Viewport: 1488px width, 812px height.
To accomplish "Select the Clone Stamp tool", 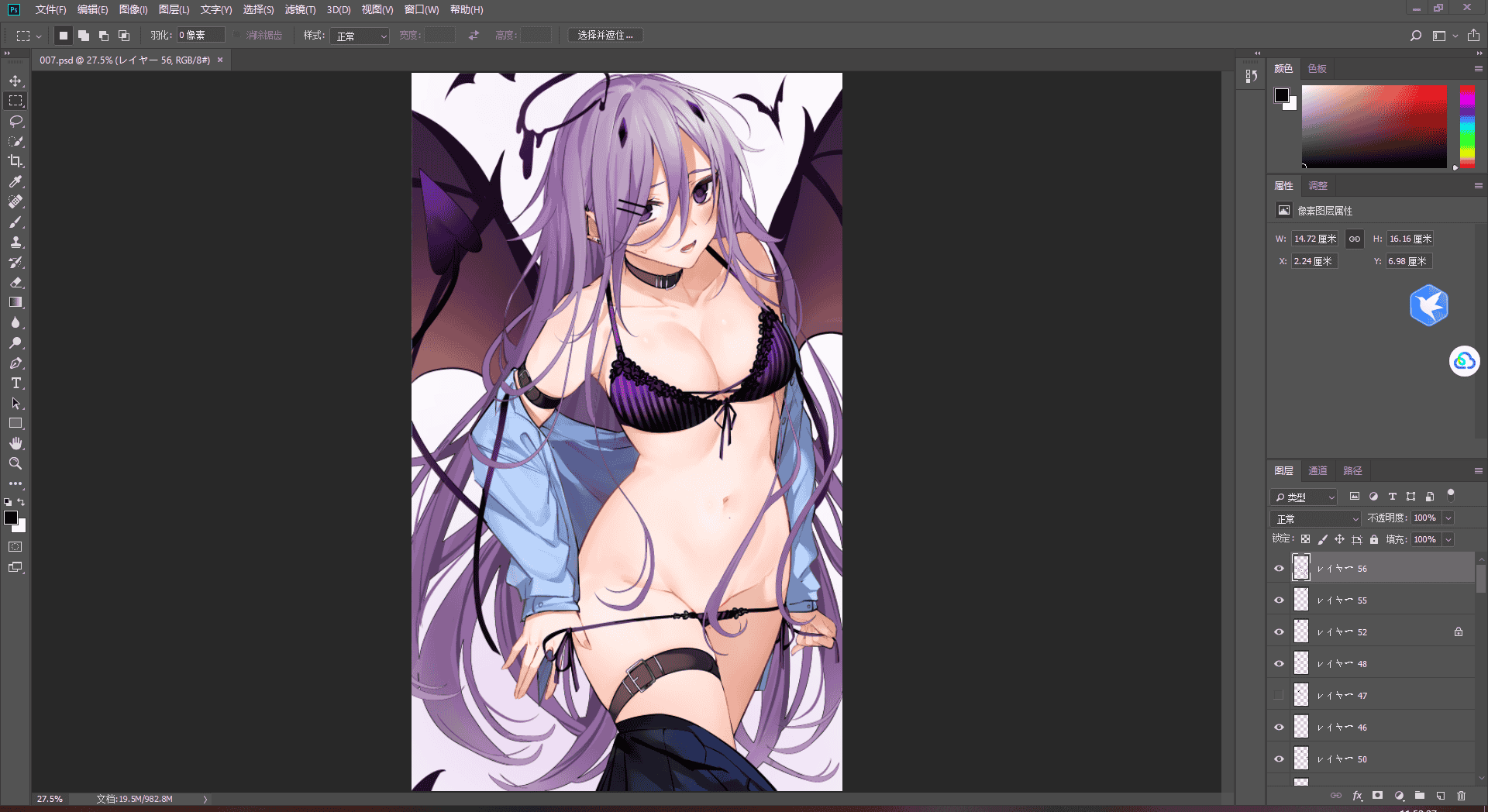I will (x=15, y=242).
